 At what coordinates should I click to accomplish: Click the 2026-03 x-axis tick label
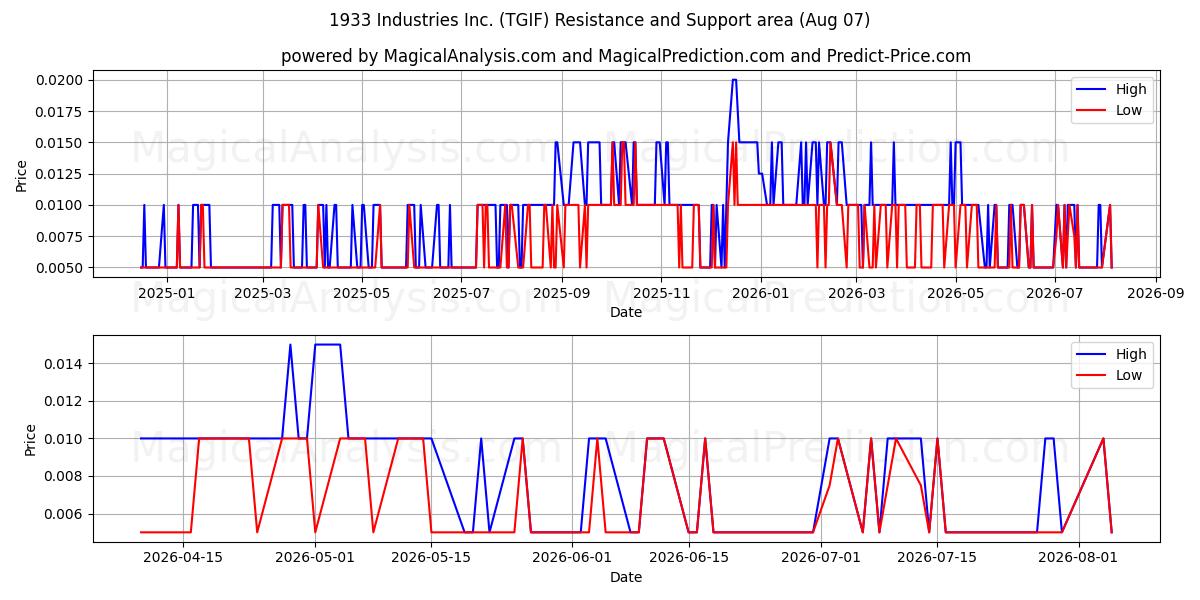(857, 293)
